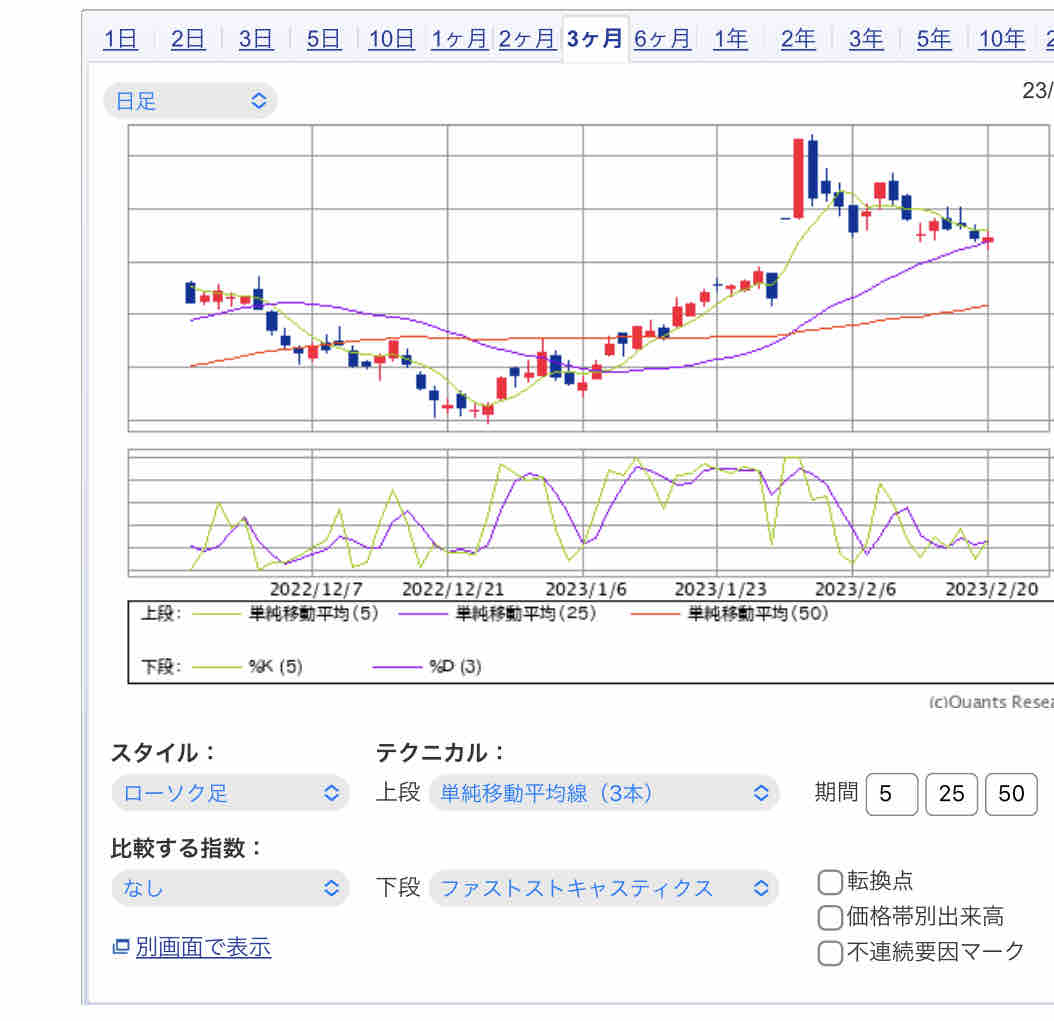Click the 2022/12/21 axis date label
Viewport: 1054px width, 1021px height.
pos(453,589)
